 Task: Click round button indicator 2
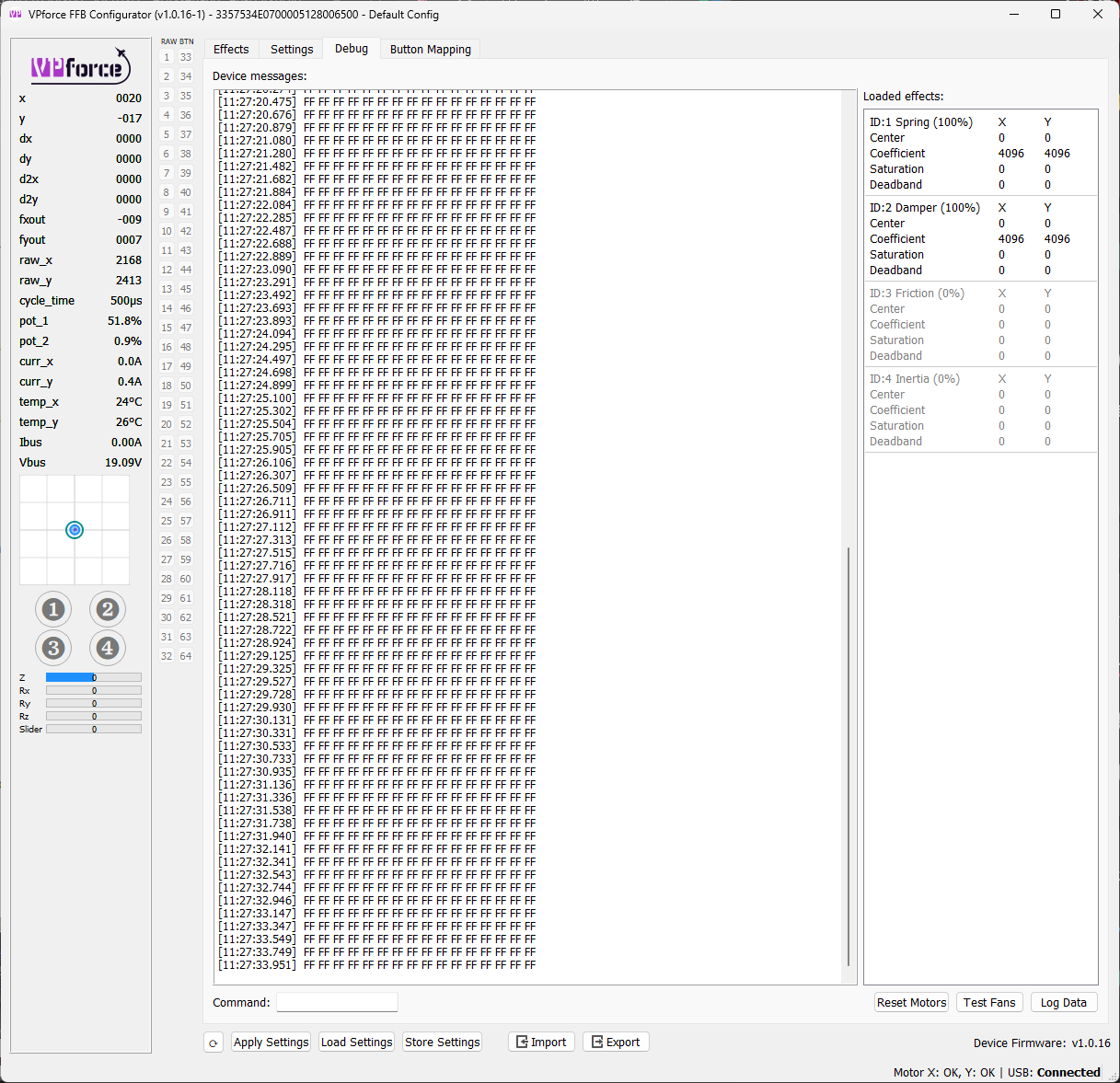click(x=108, y=609)
